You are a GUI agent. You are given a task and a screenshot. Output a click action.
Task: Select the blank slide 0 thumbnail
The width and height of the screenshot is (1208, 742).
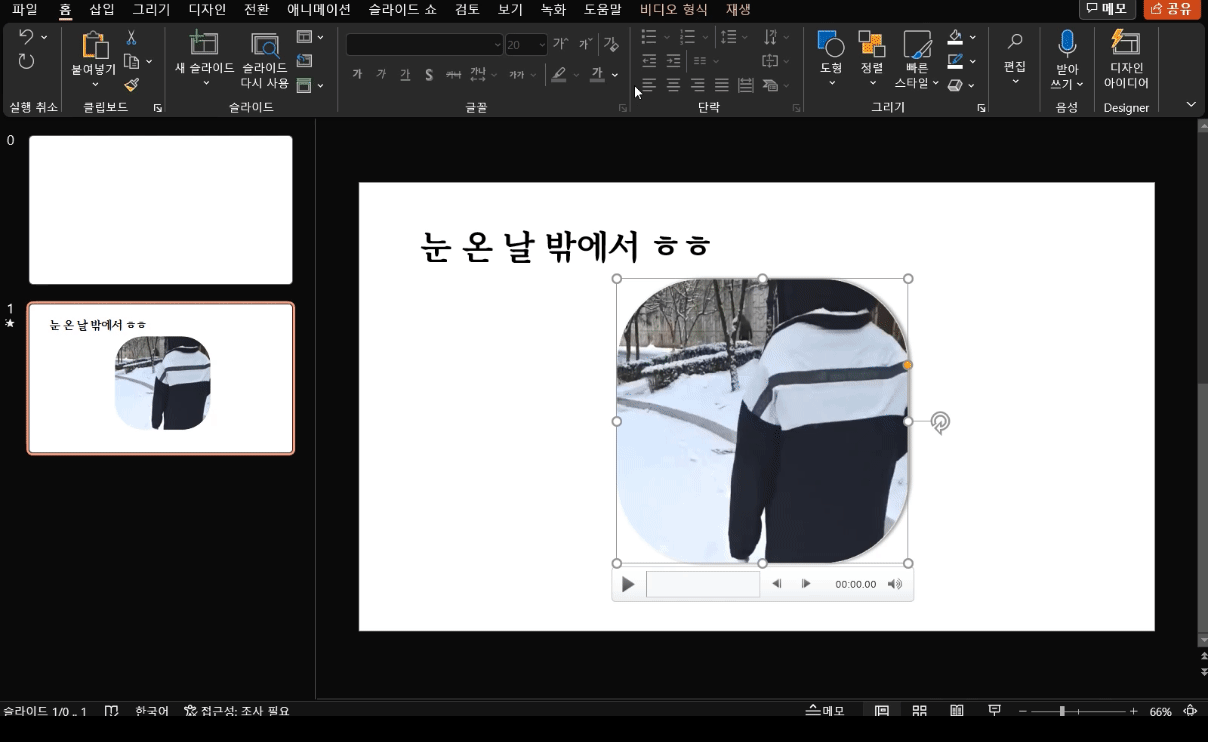pos(161,210)
